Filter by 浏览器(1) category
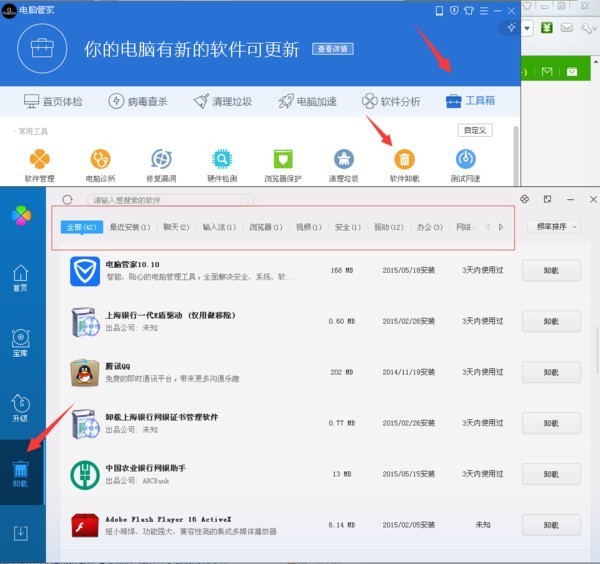 pyautogui.click(x=266, y=227)
